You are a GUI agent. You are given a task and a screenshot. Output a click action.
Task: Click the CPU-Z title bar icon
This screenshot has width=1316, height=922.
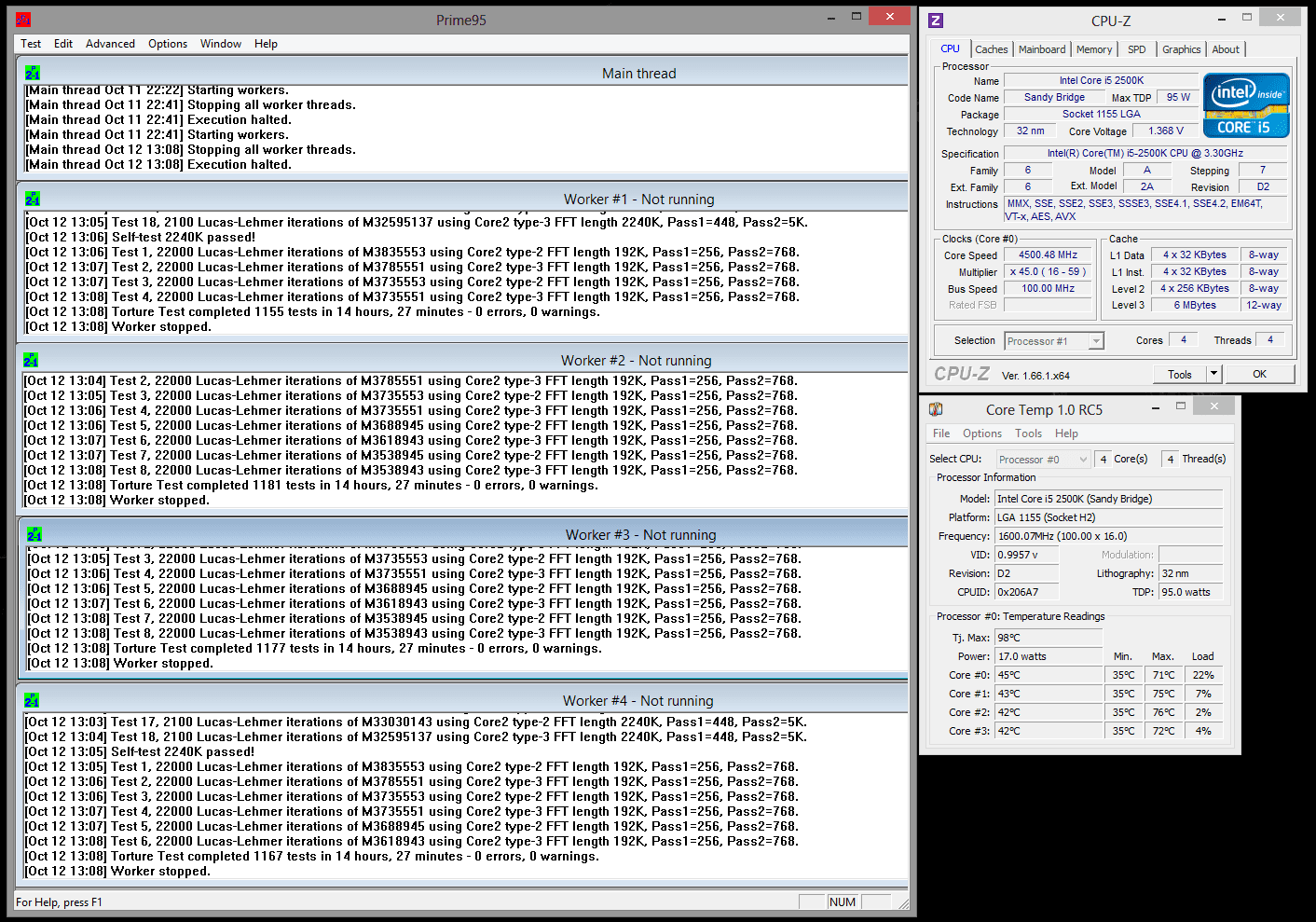click(x=936, y=21)
